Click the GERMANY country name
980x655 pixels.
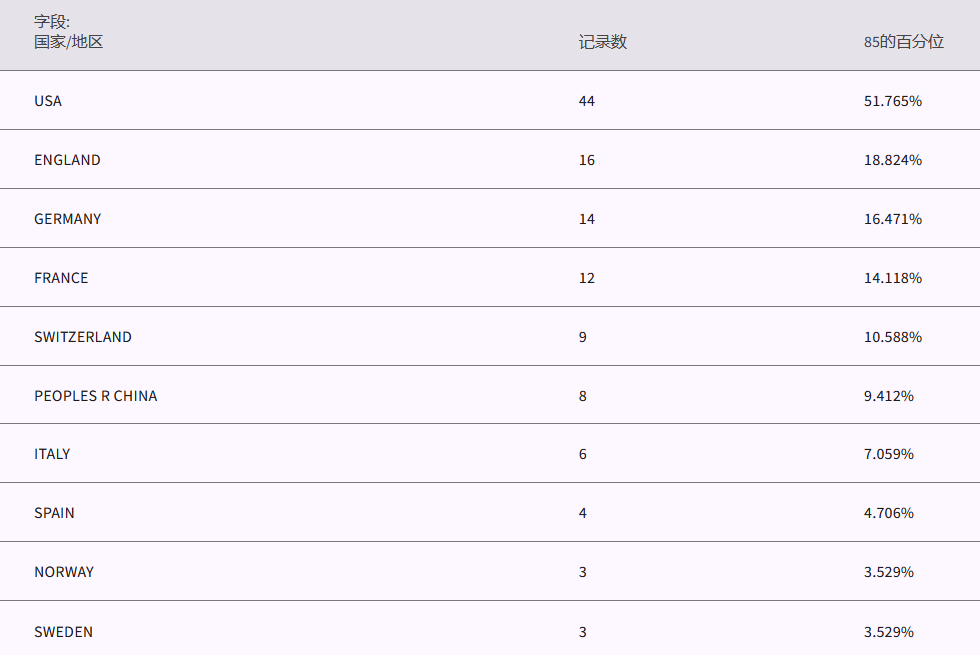tap(67, 219)
